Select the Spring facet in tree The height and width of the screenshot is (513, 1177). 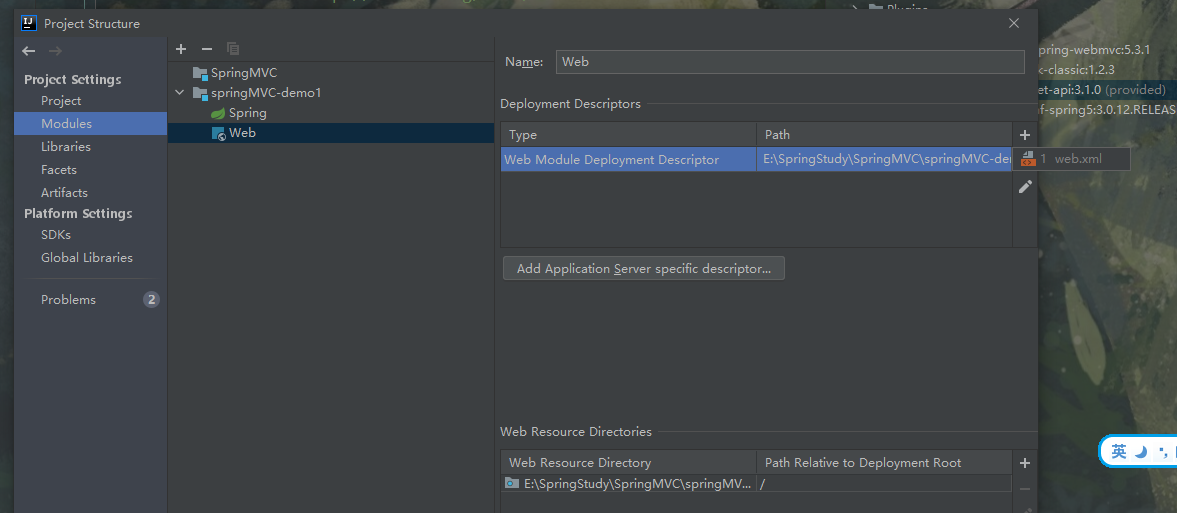[247, 113]
